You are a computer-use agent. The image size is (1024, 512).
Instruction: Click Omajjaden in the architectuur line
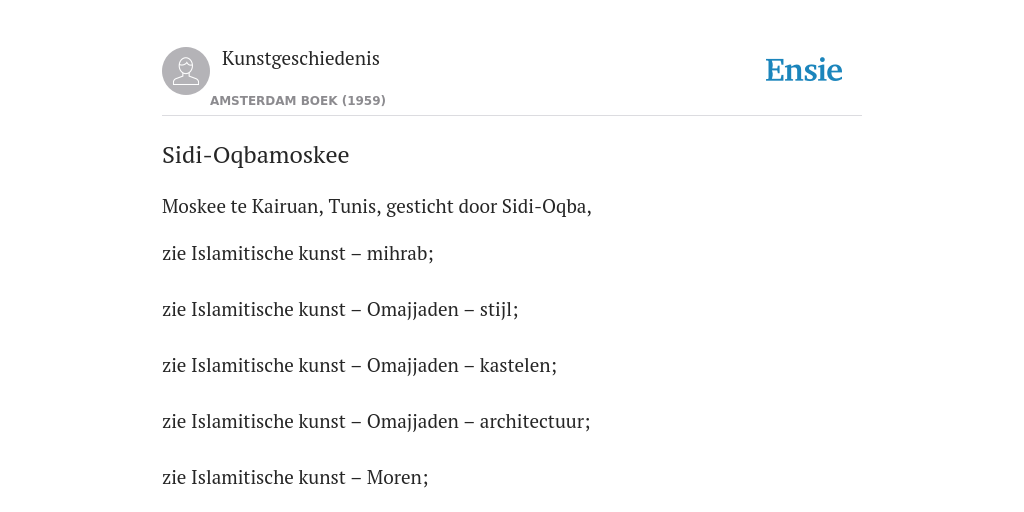click(413, 422)
